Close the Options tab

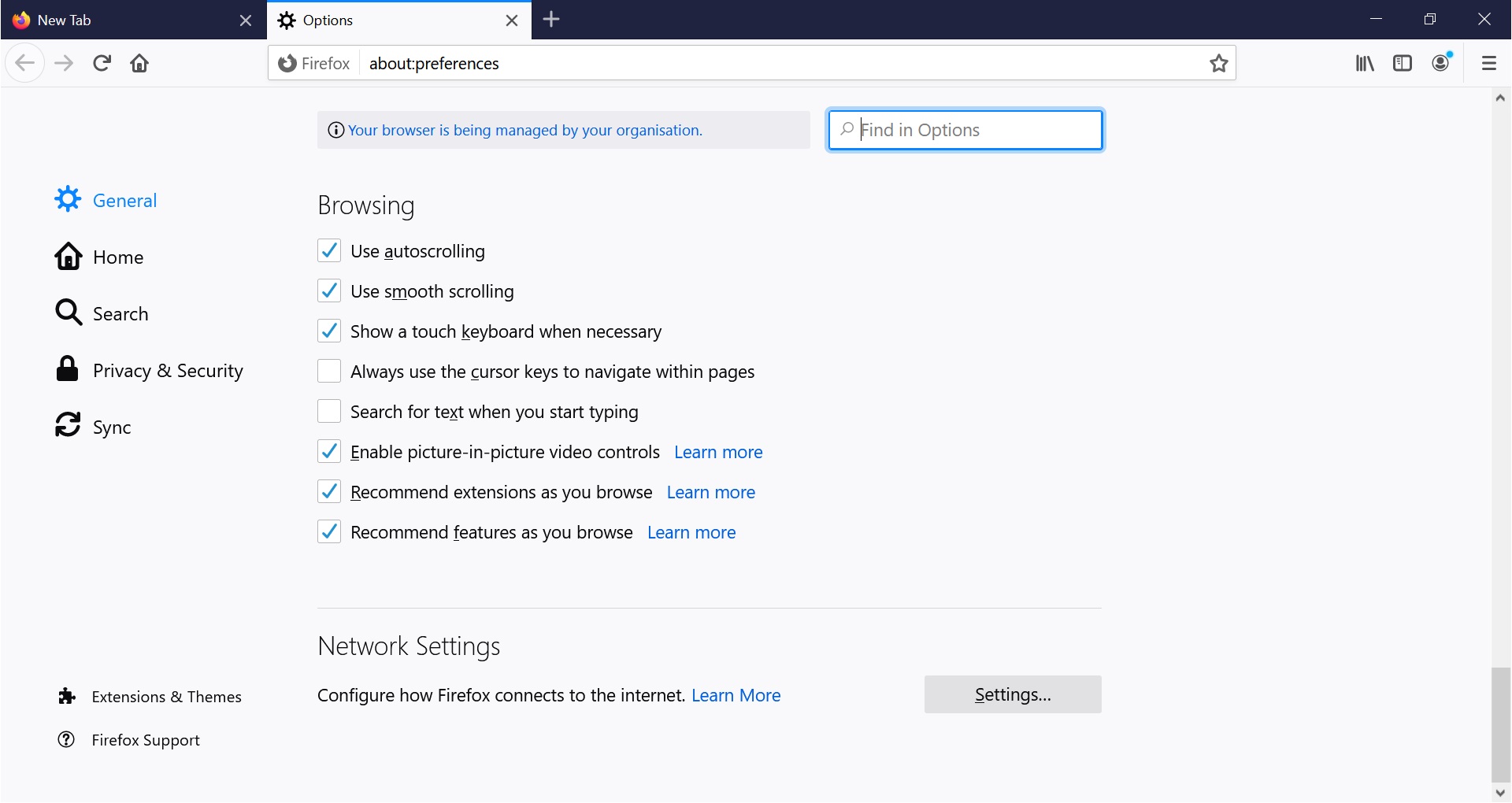[512, 20]
